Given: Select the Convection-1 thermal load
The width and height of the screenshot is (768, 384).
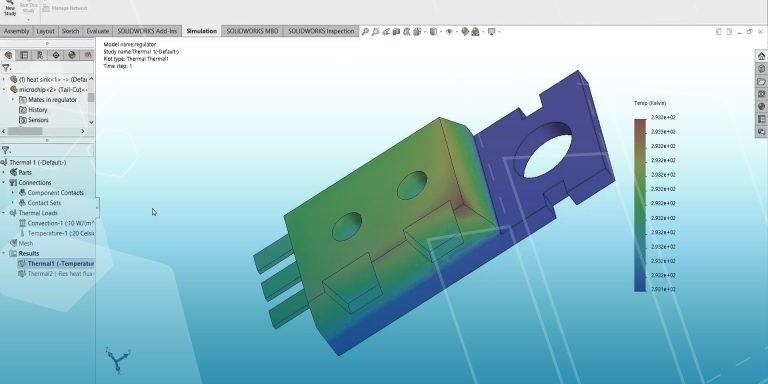Looking at the screenshot, I should (x=56, y=223).
